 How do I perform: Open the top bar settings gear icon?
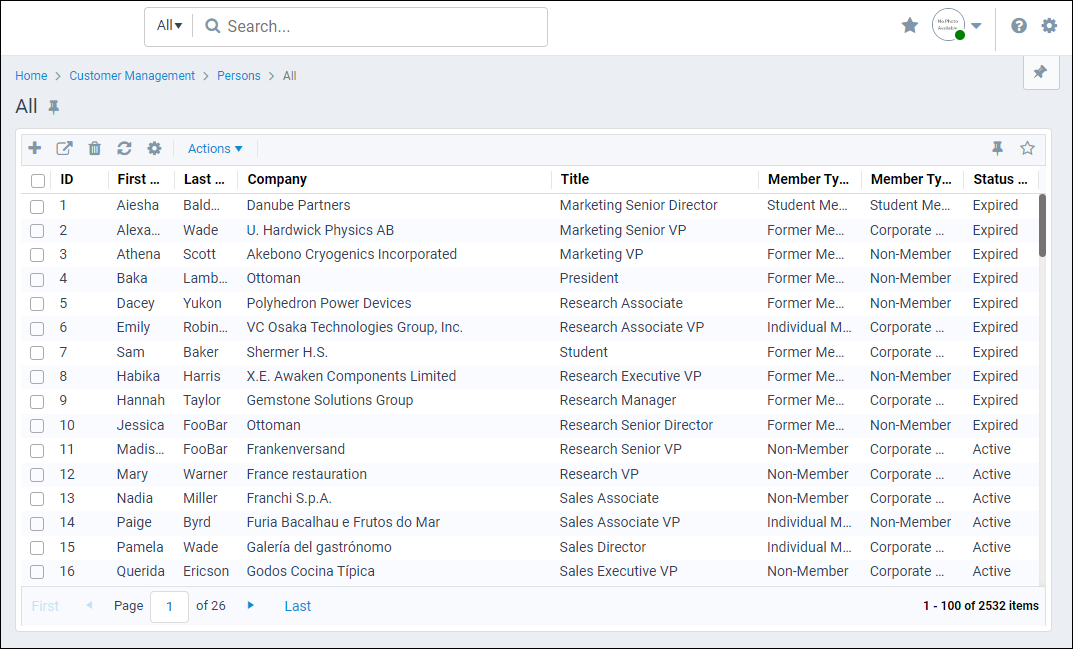coord(1049,26)
